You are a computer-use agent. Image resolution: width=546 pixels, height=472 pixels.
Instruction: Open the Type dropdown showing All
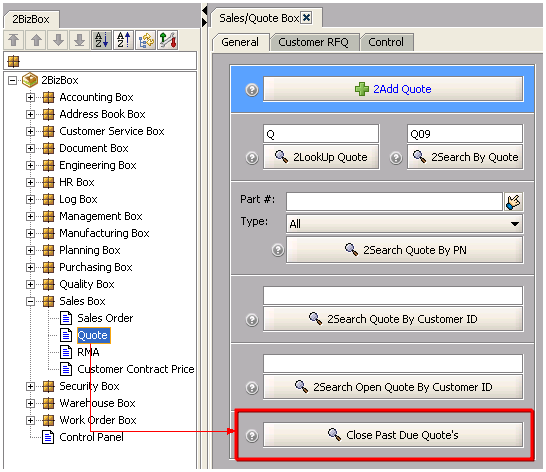point(404,224)
